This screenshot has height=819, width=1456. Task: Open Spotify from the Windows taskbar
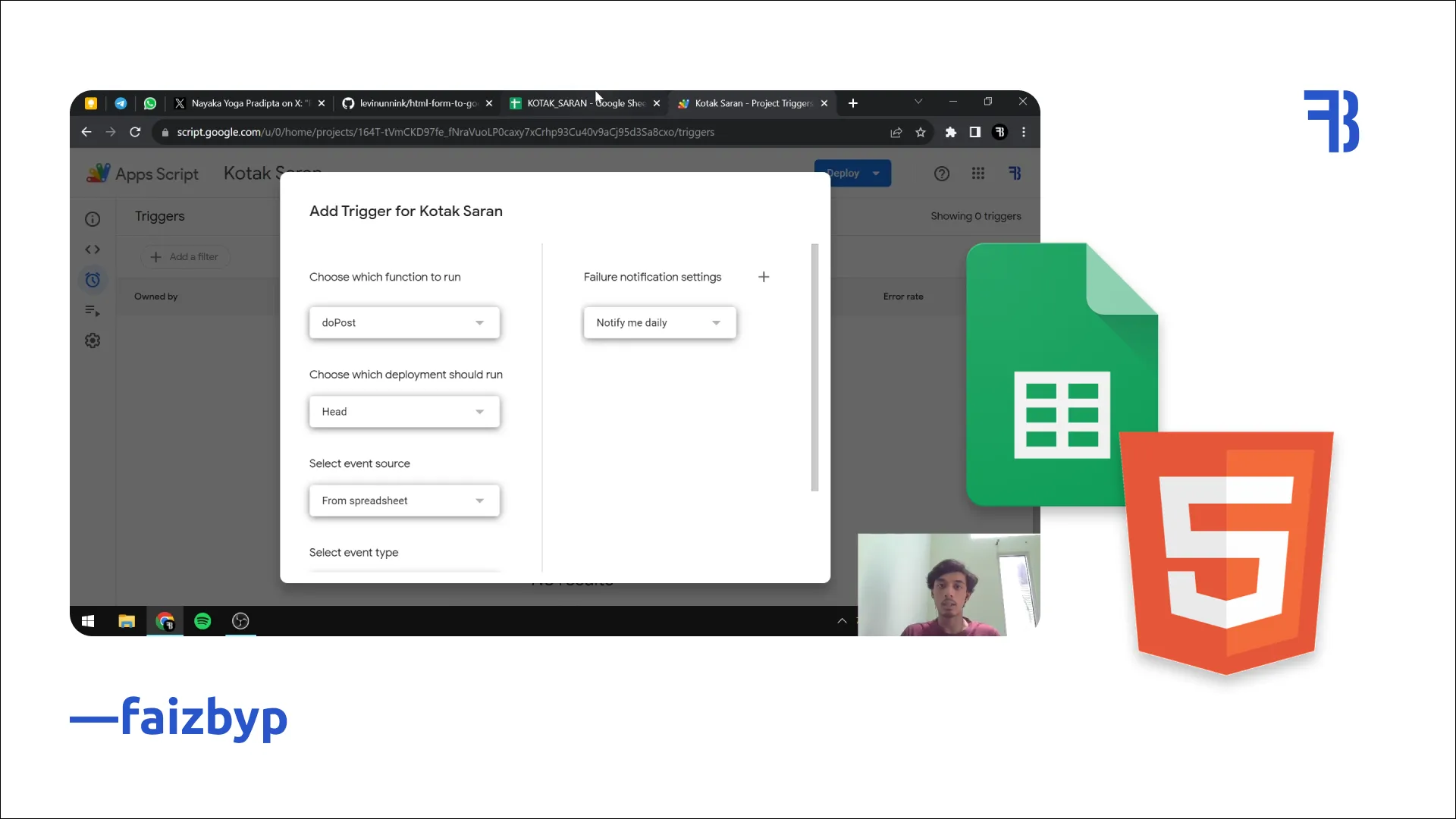click(202, 621)
